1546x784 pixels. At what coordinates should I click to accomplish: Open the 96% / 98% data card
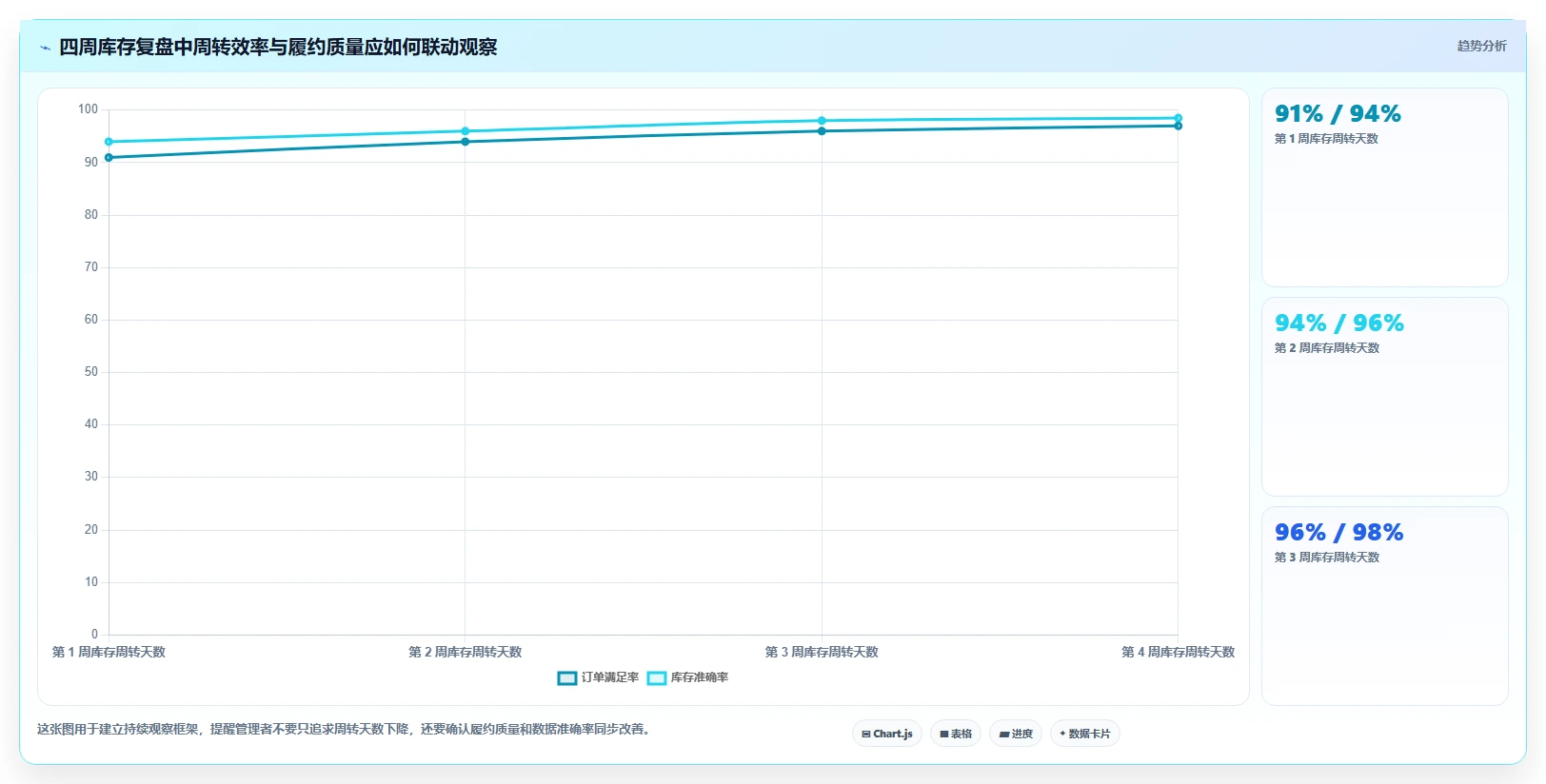pyautogui.click(x=1385, y=606)
